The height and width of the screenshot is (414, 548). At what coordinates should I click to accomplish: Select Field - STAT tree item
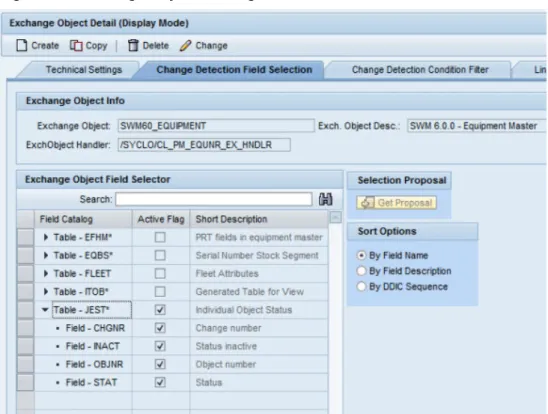click(91, 383)
